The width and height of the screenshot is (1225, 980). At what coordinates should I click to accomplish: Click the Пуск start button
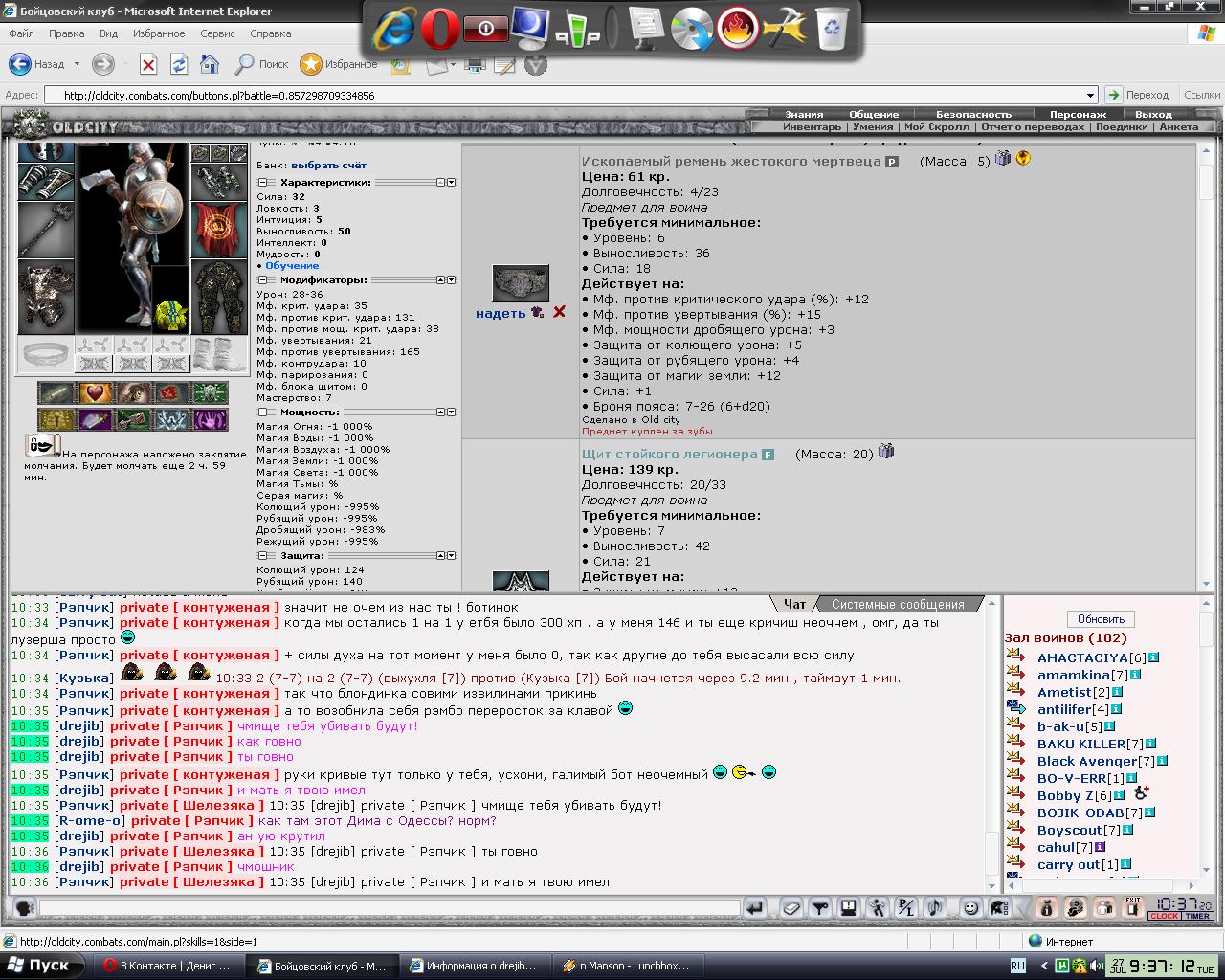(40, 965)
